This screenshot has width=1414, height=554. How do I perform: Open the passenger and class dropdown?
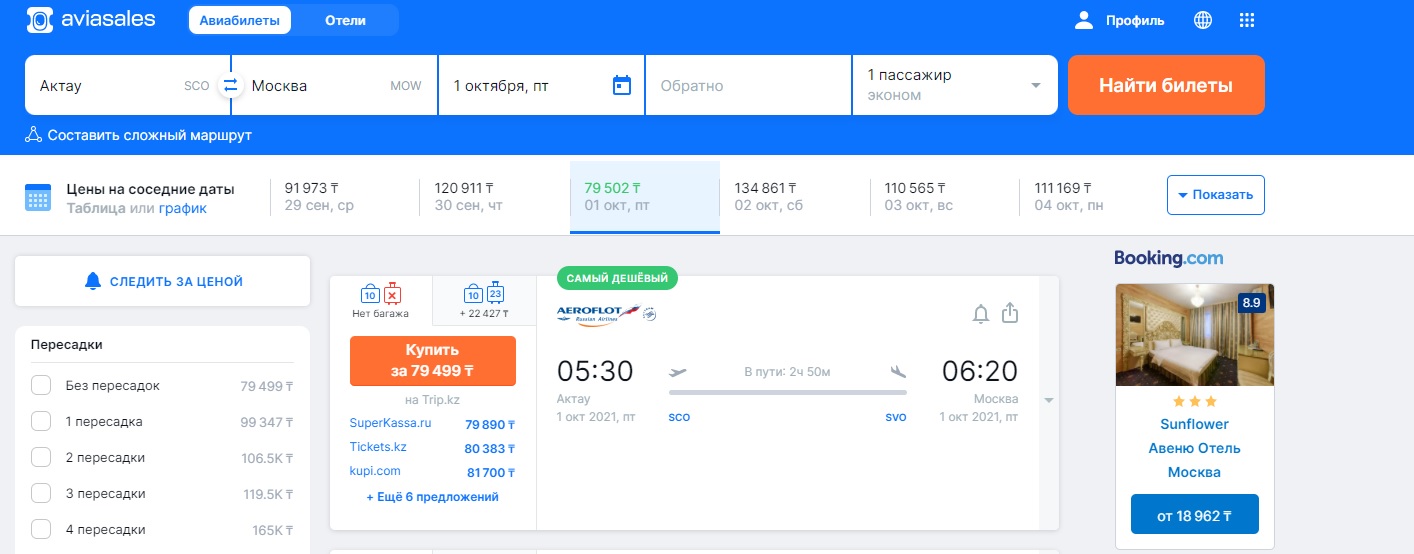pos(954,85)
